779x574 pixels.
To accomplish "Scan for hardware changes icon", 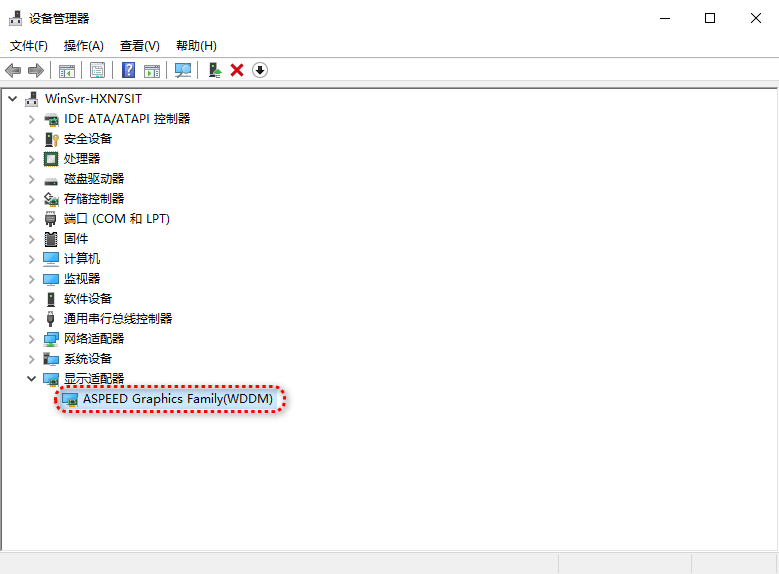I will point(183,70).
